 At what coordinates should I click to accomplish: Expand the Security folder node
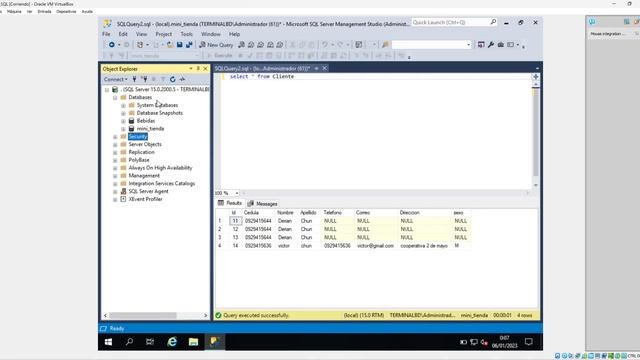[115, 137]
